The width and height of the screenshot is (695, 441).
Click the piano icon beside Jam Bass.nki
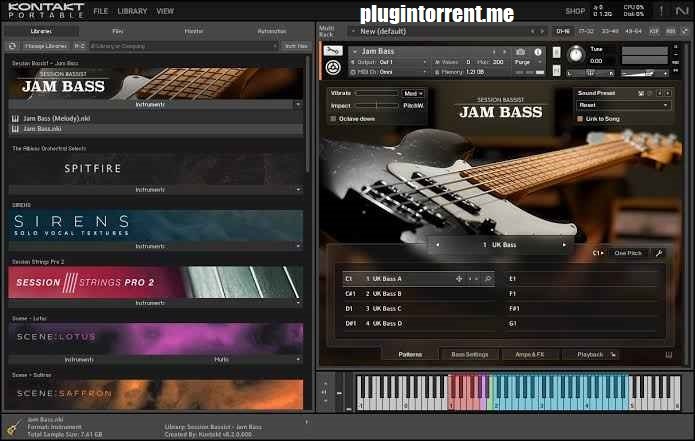pos(16,129)
